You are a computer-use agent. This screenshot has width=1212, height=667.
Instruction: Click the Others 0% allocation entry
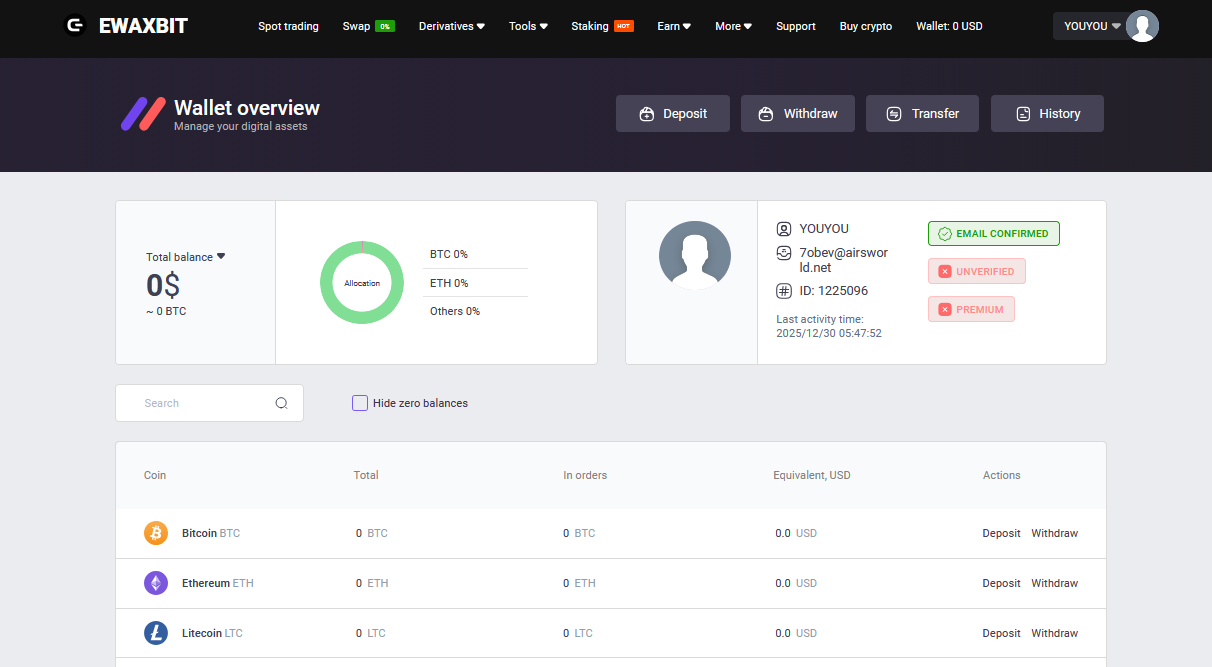point(455,311)
